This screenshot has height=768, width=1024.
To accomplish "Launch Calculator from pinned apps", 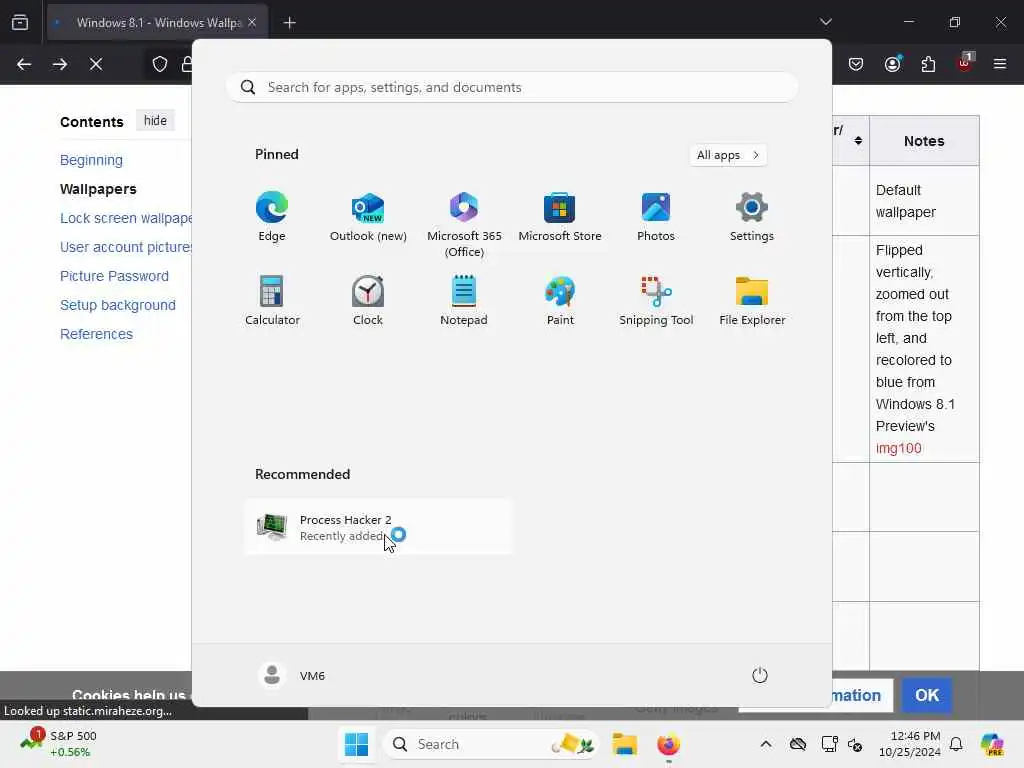I will [272, 300].
